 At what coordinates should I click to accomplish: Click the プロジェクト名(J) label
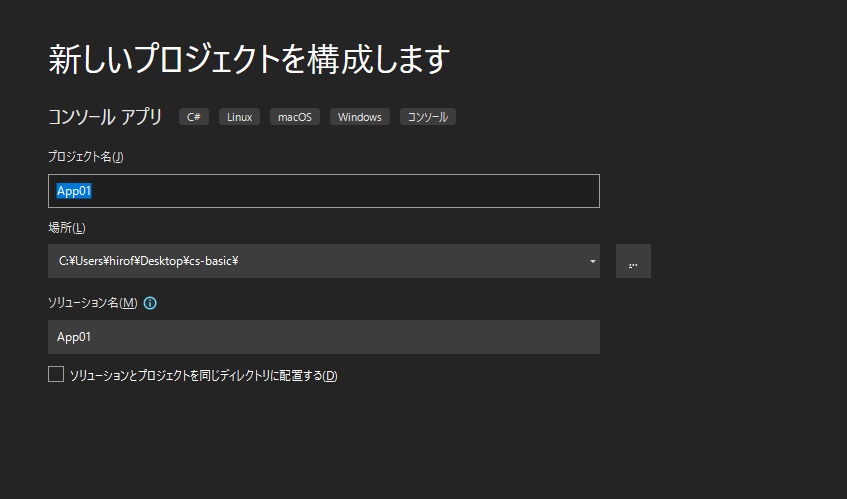click(85, 156)
